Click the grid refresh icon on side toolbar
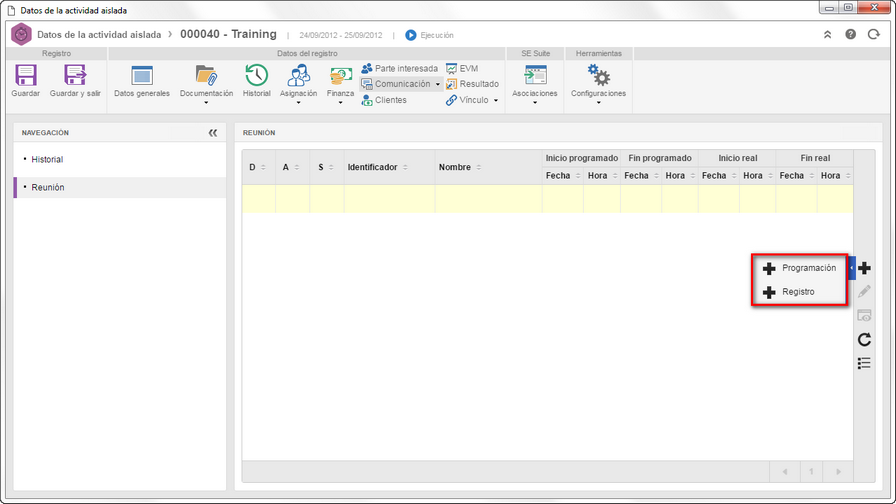 [x=865, y=339]
